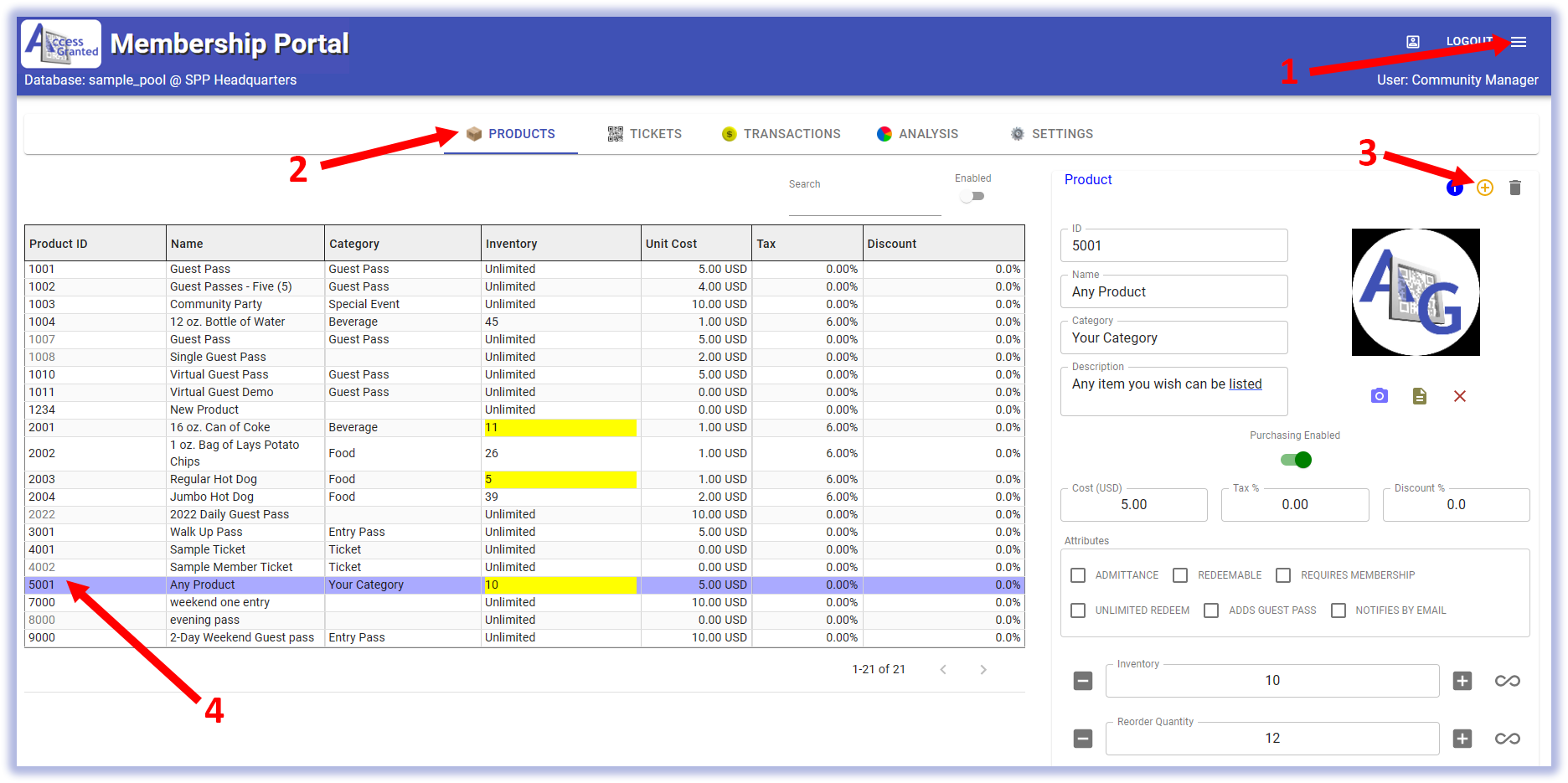Turn off the Purchasing Enabled switch
1568x783 pixels.
tap(1296, 460)
